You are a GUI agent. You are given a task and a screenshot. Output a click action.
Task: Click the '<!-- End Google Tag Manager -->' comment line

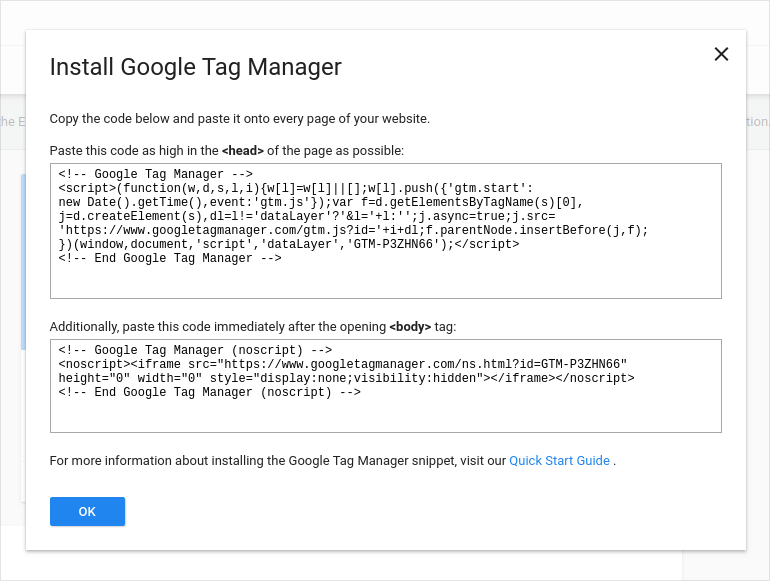click(x=170, y=258)
